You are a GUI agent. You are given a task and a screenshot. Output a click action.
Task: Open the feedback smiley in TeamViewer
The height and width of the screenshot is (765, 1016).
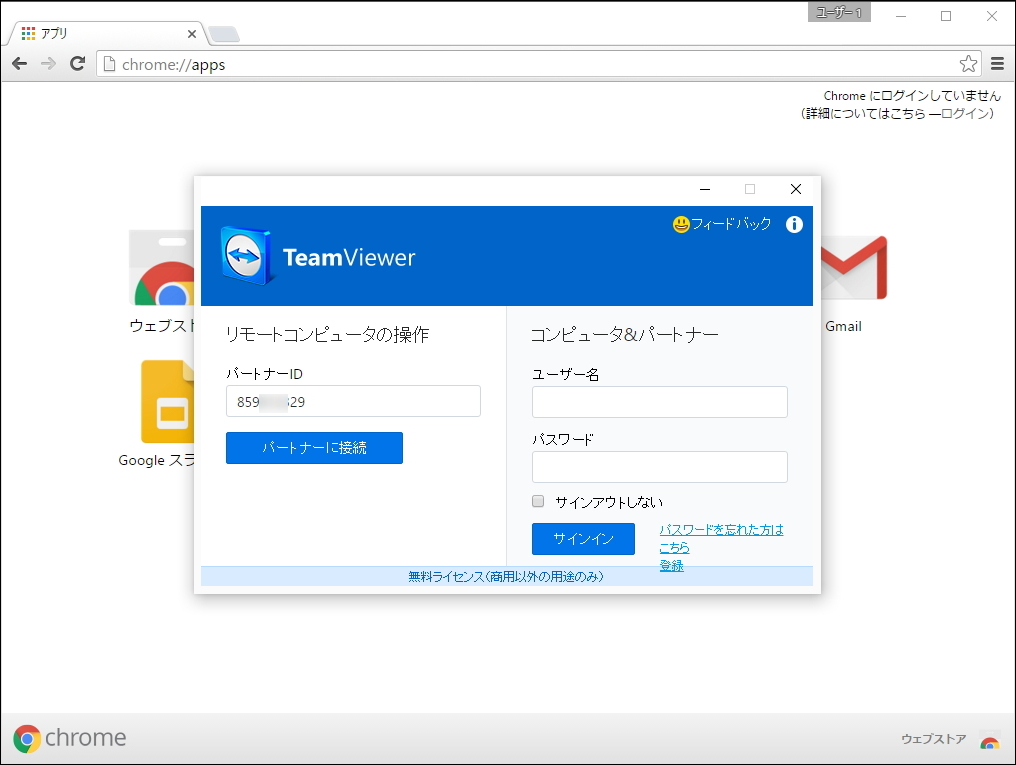[x=679, y=224]
